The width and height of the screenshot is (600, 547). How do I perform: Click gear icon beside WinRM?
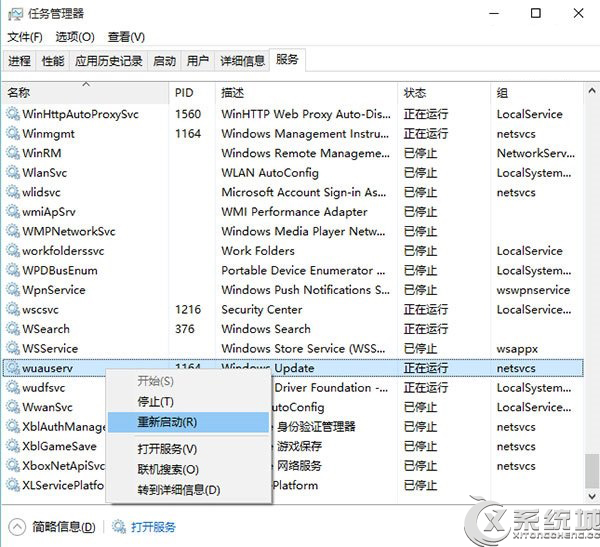13,153
